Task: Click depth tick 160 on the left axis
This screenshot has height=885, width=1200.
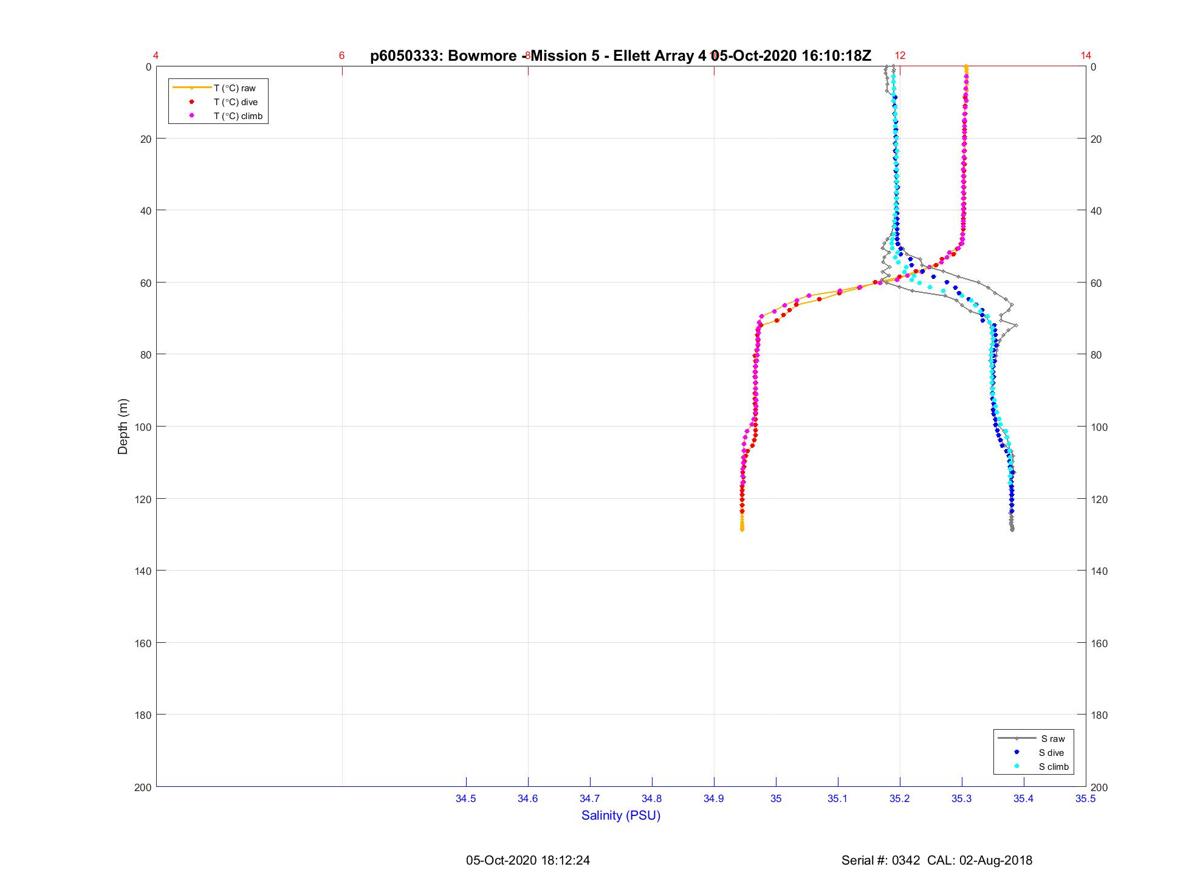Action: click(x=142, y=643)
